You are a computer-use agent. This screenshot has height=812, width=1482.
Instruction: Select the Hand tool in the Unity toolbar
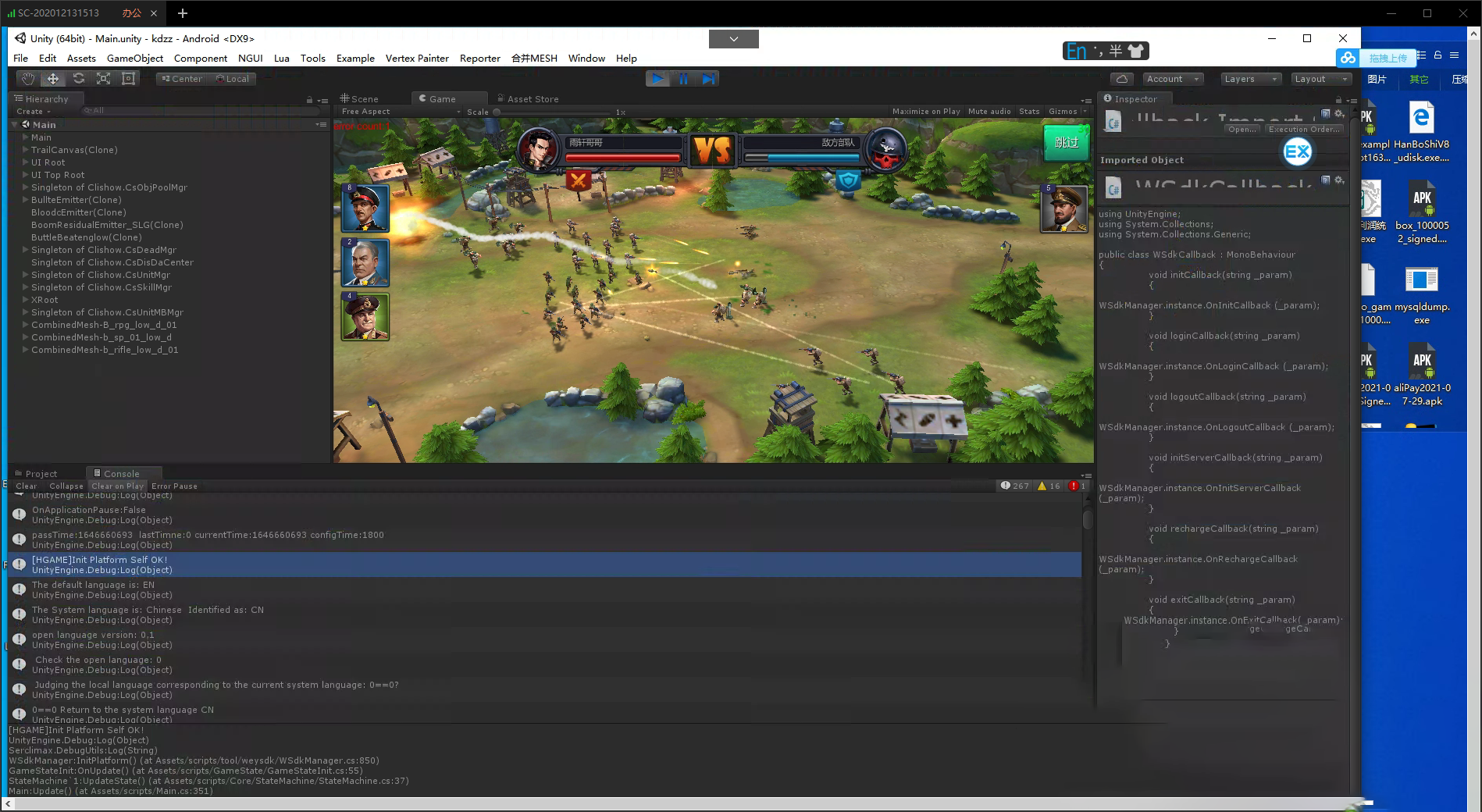(28, 79)
